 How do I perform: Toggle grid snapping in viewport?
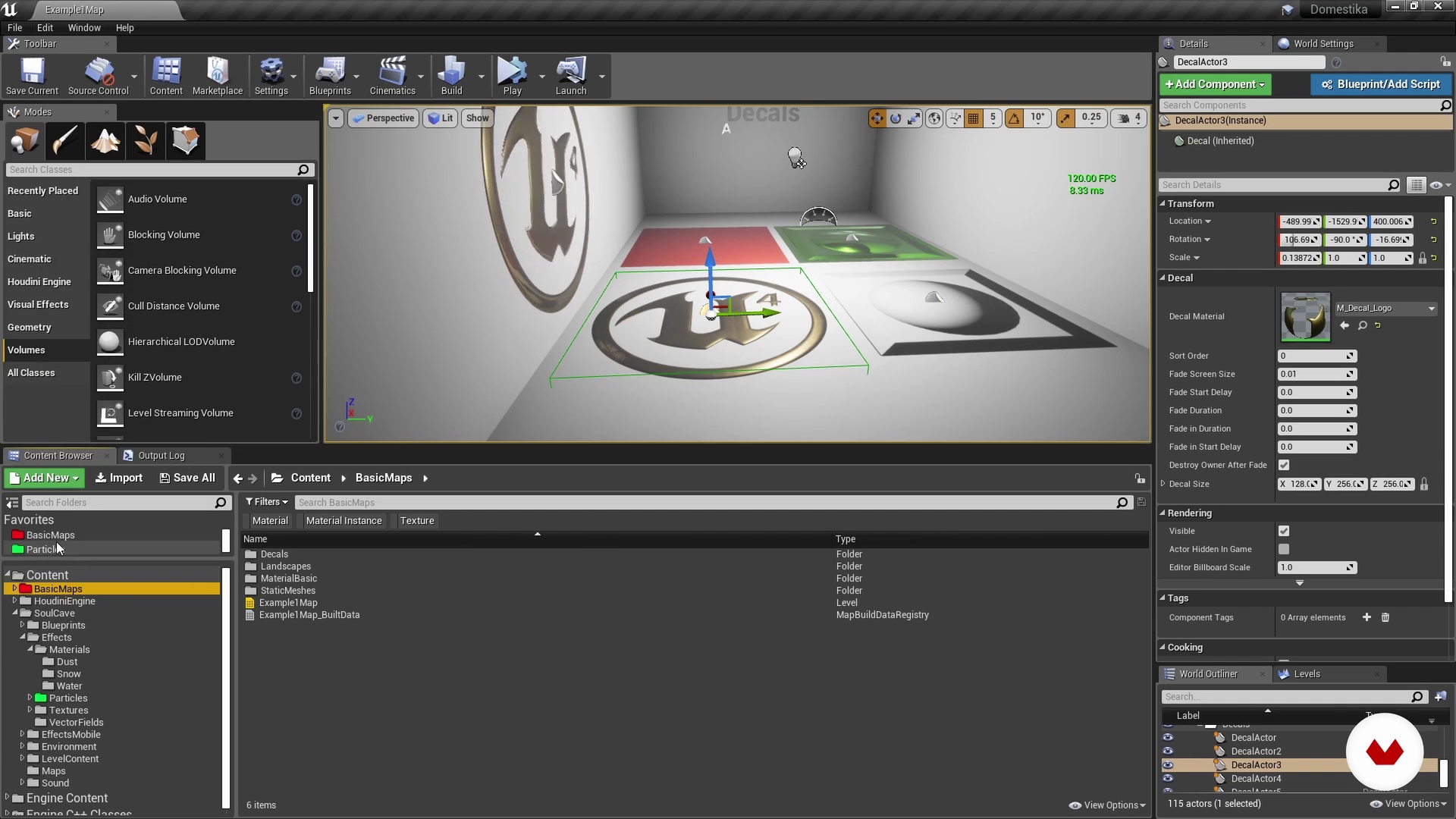(974, 118)
